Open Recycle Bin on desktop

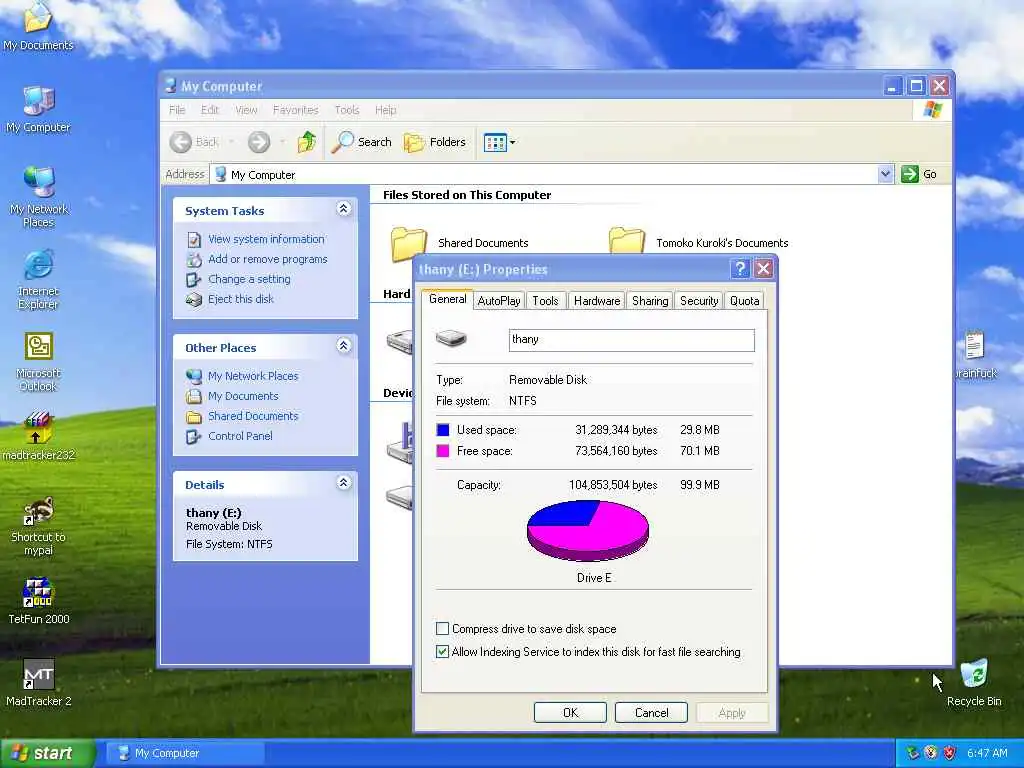click(x=974, y=682)
